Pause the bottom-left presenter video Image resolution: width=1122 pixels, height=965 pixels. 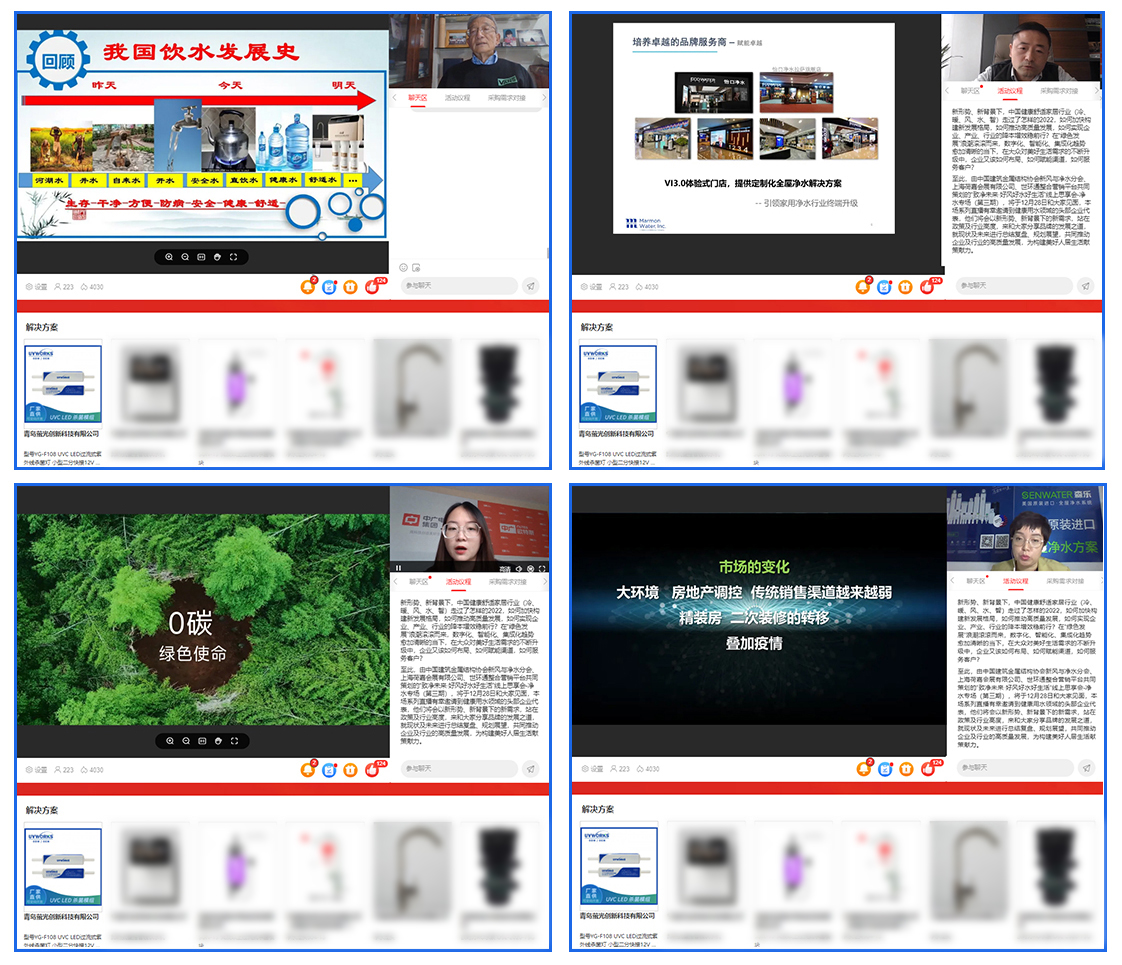pos(399,568)
